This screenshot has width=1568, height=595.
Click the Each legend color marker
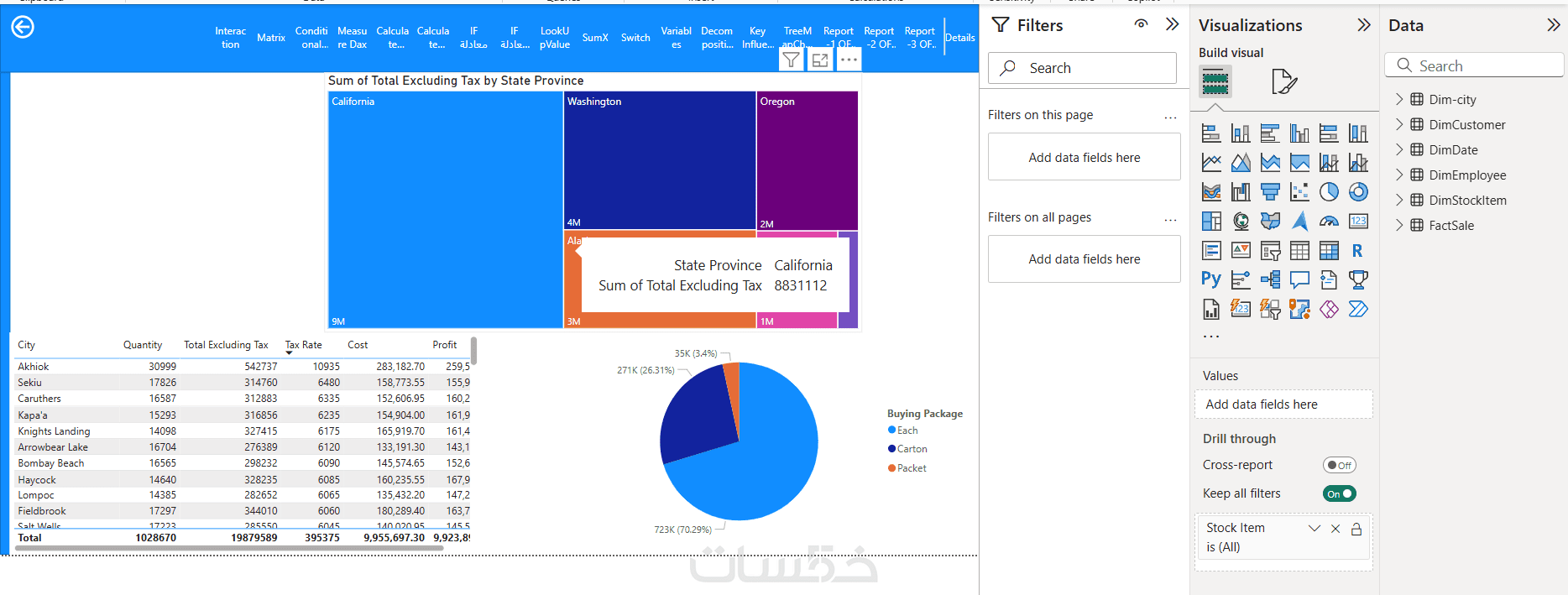[891, 431]
